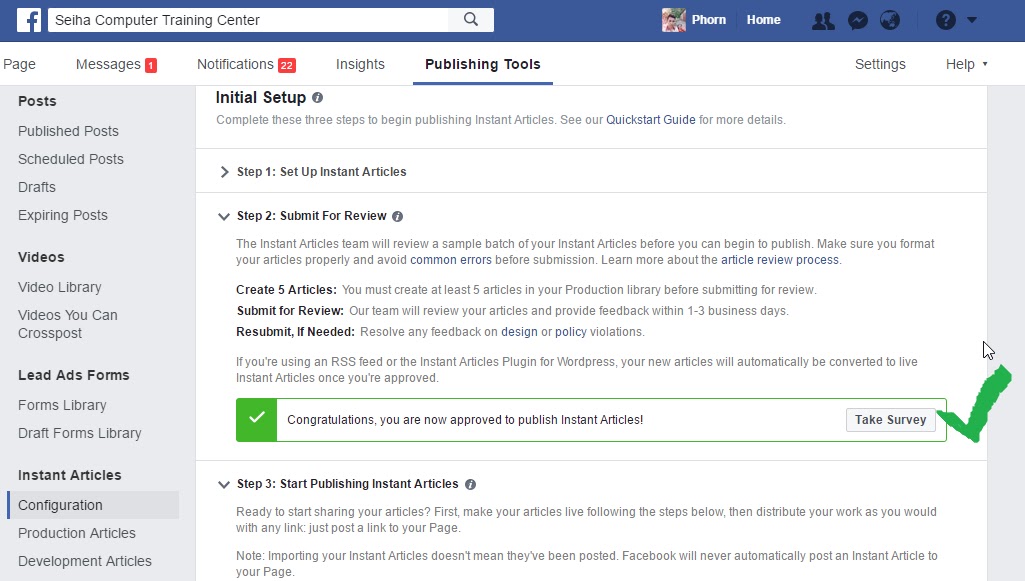1025x581 pixels.
Task: Click the Congratulations approval message text
Action: 465,420
